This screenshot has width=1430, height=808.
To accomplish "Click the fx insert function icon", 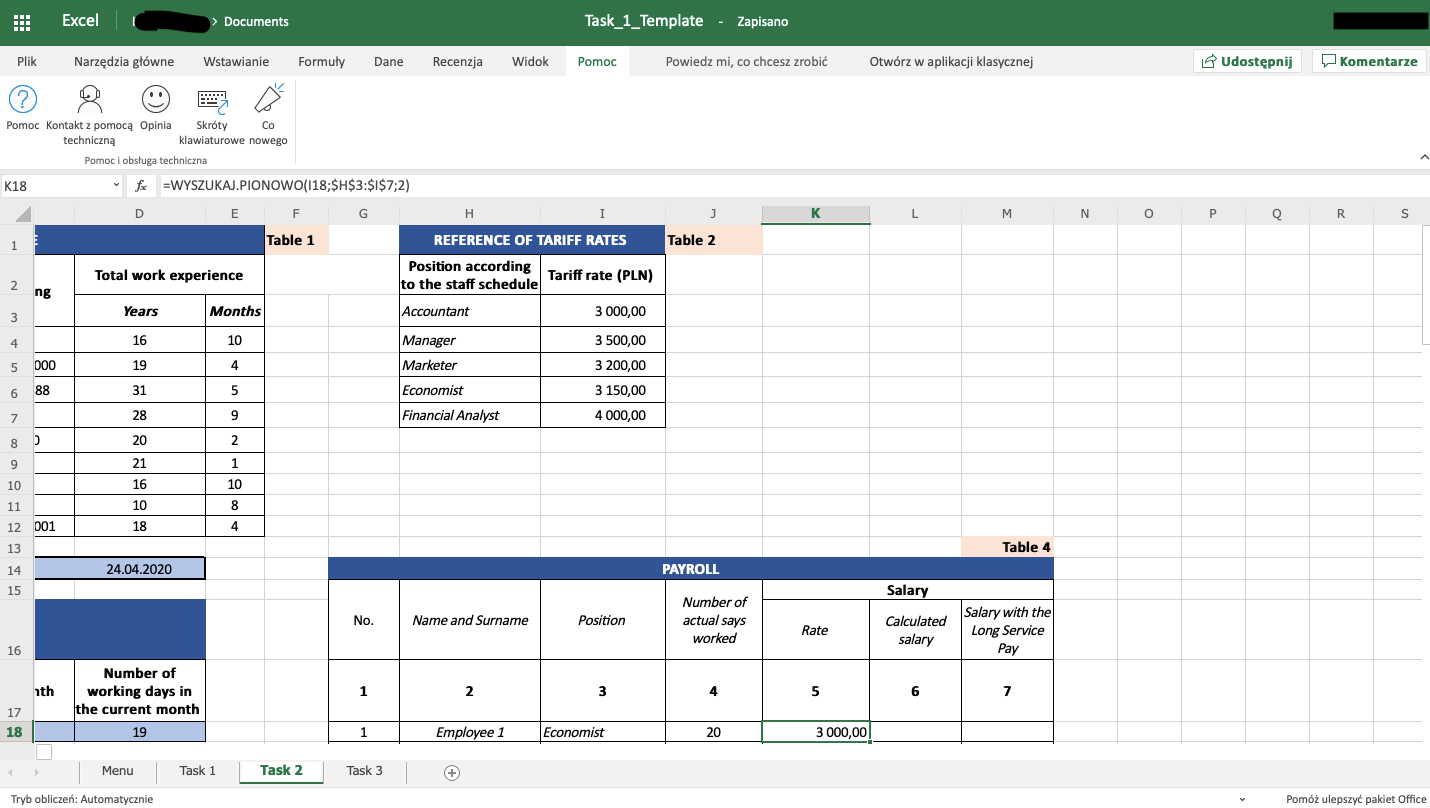I will (x=140, y=185).
